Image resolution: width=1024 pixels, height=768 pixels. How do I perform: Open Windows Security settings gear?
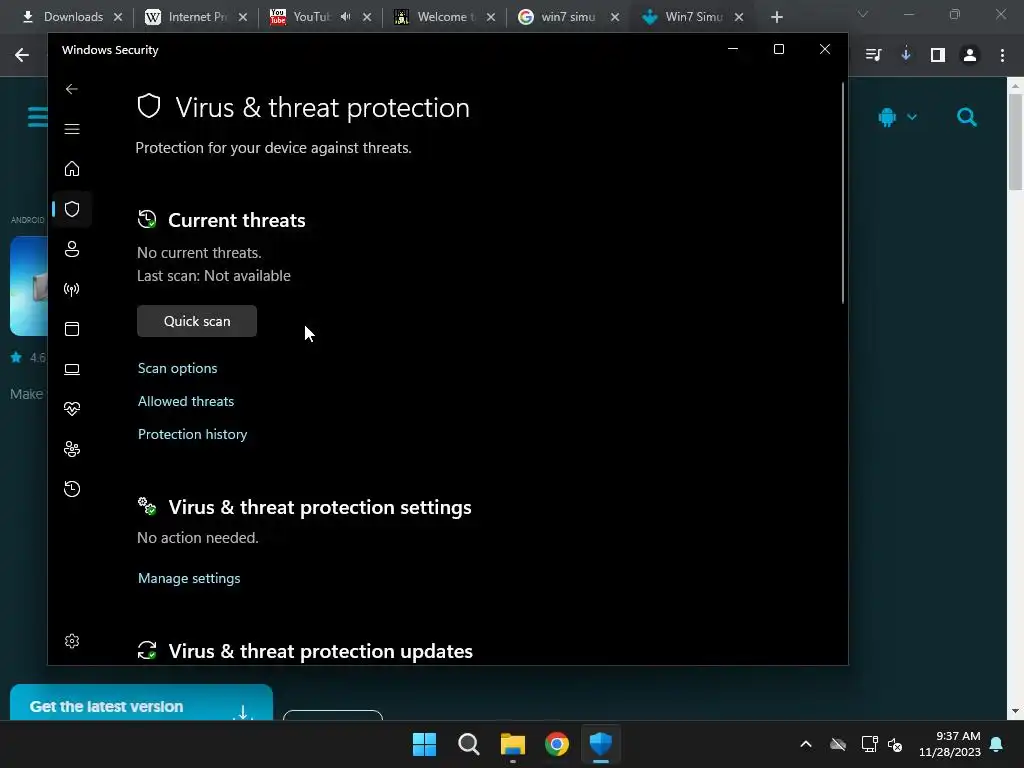click(x=72, y=641)
